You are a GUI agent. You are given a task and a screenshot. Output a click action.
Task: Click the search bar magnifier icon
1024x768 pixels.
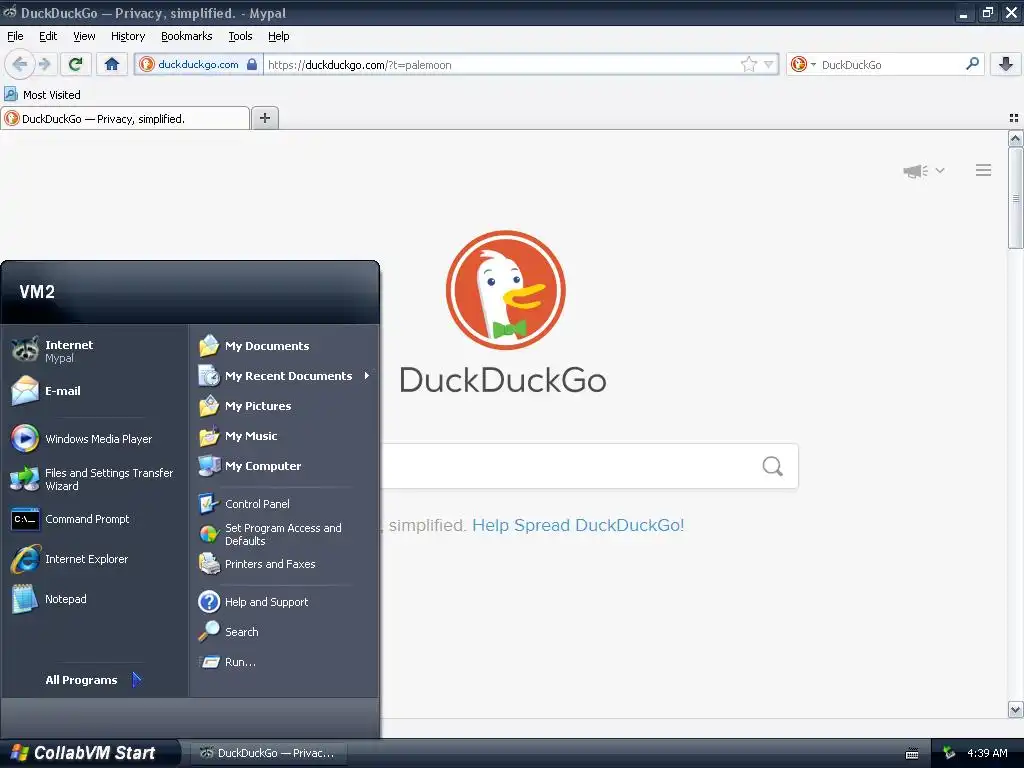pyautogui.click(x=972, y=64)
